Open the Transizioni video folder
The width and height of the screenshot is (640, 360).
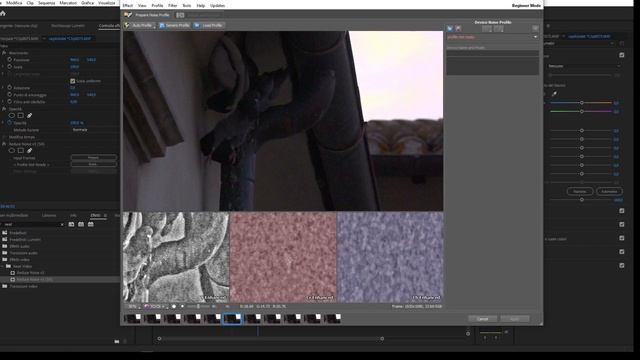click(23, 287)
